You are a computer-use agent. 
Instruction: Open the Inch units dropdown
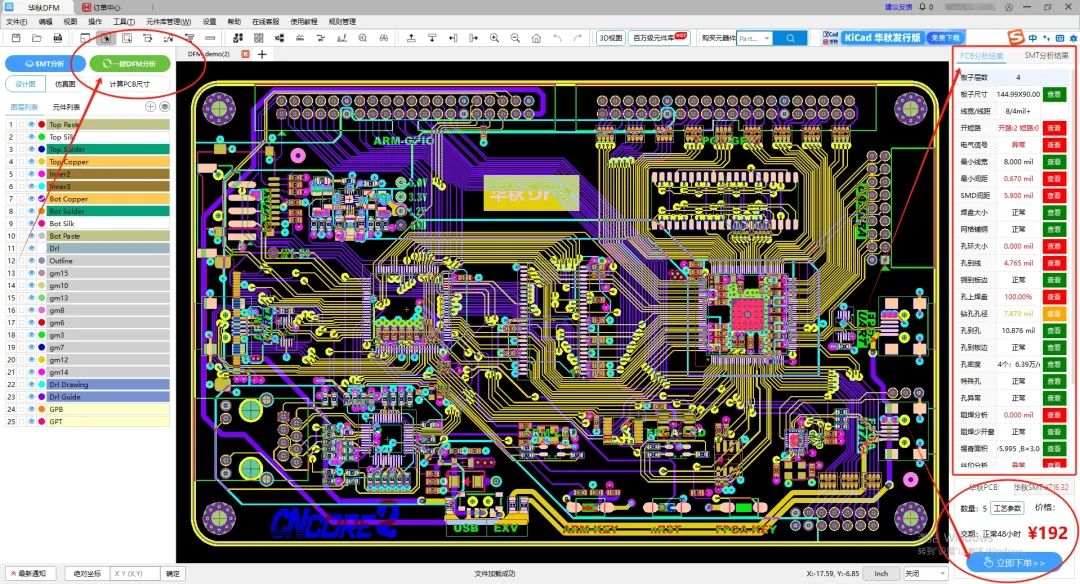click(881, 573)
